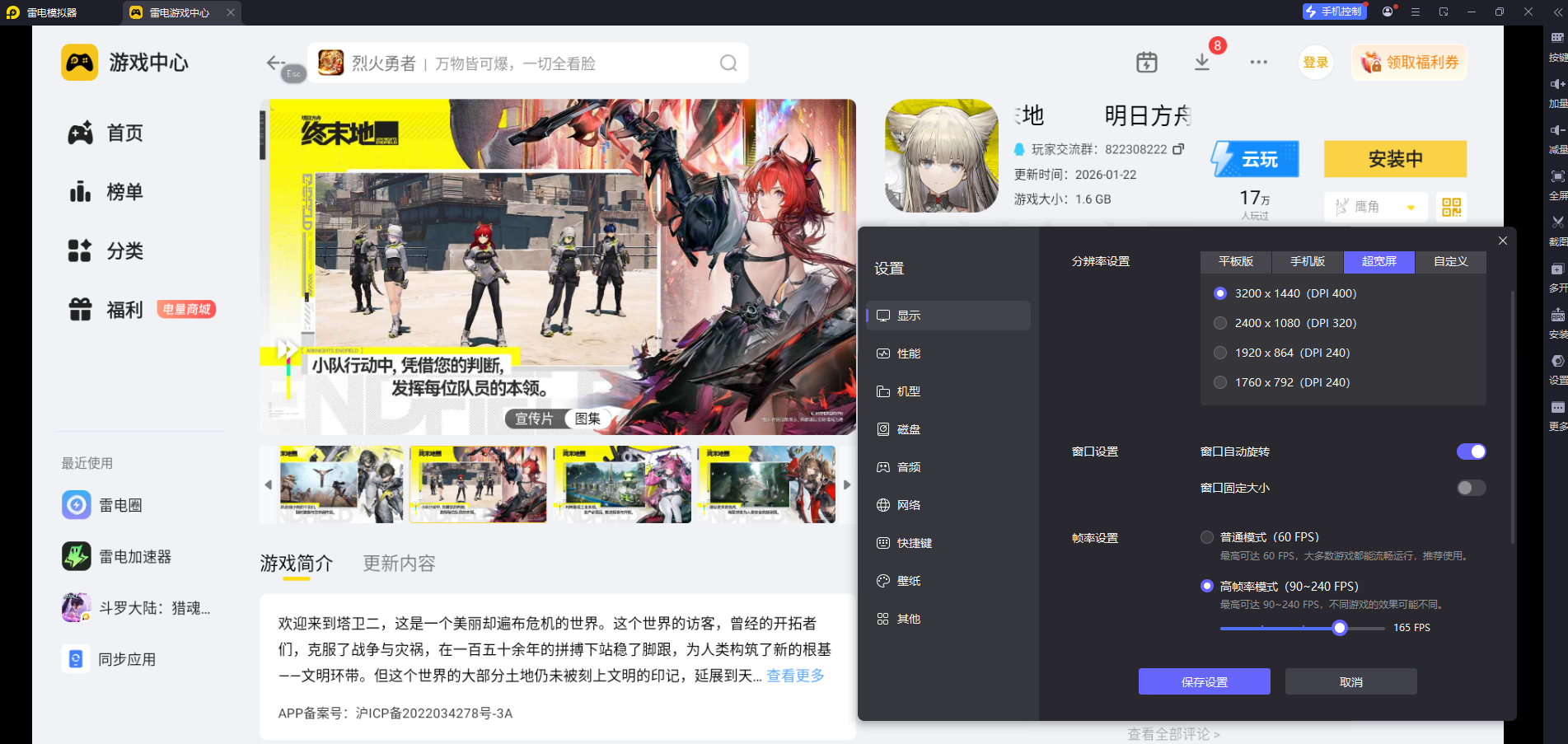Set the FPS slider handle at 165 FPS
Screen dimensions: 1568x744
click(x=1340, y=628)
